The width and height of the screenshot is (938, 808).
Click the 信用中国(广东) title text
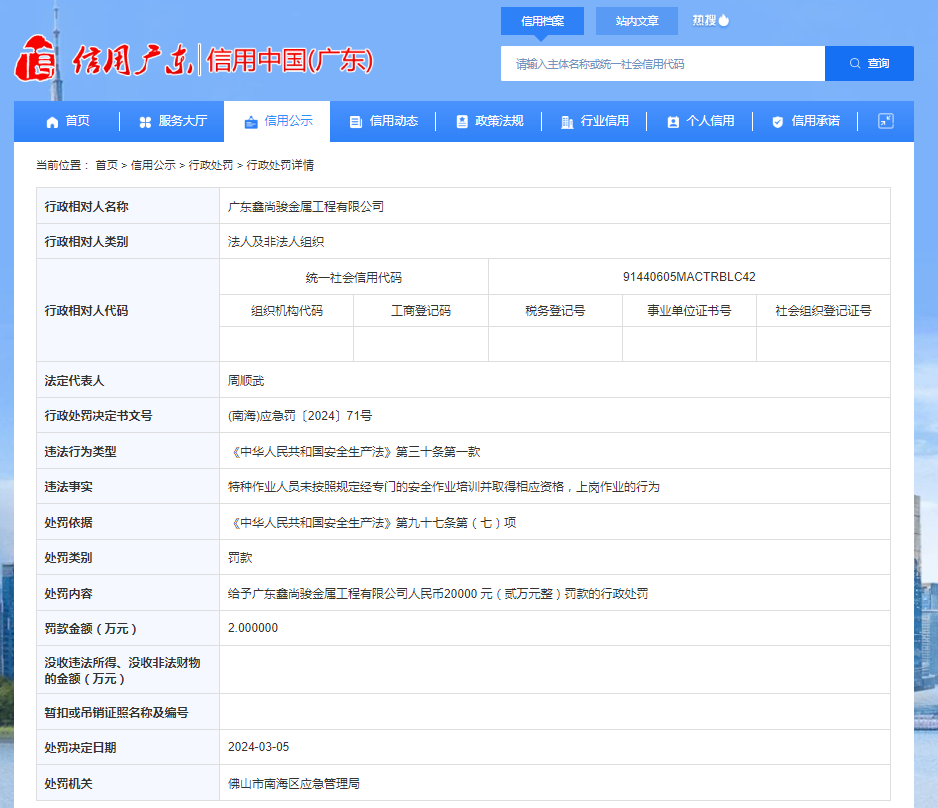[290, 60]
